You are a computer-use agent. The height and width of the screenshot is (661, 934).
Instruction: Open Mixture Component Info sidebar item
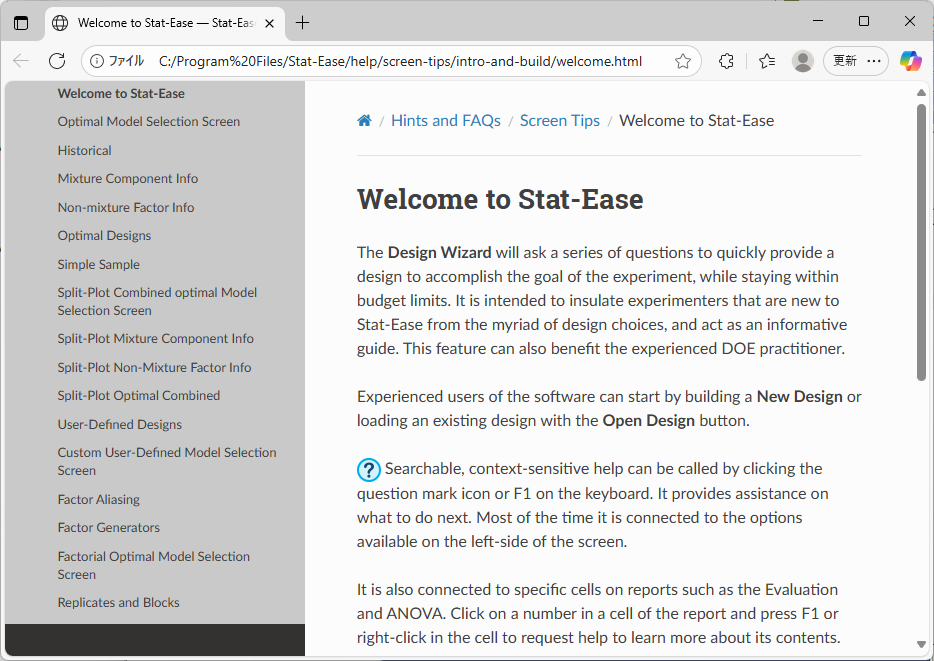(128, 179)
